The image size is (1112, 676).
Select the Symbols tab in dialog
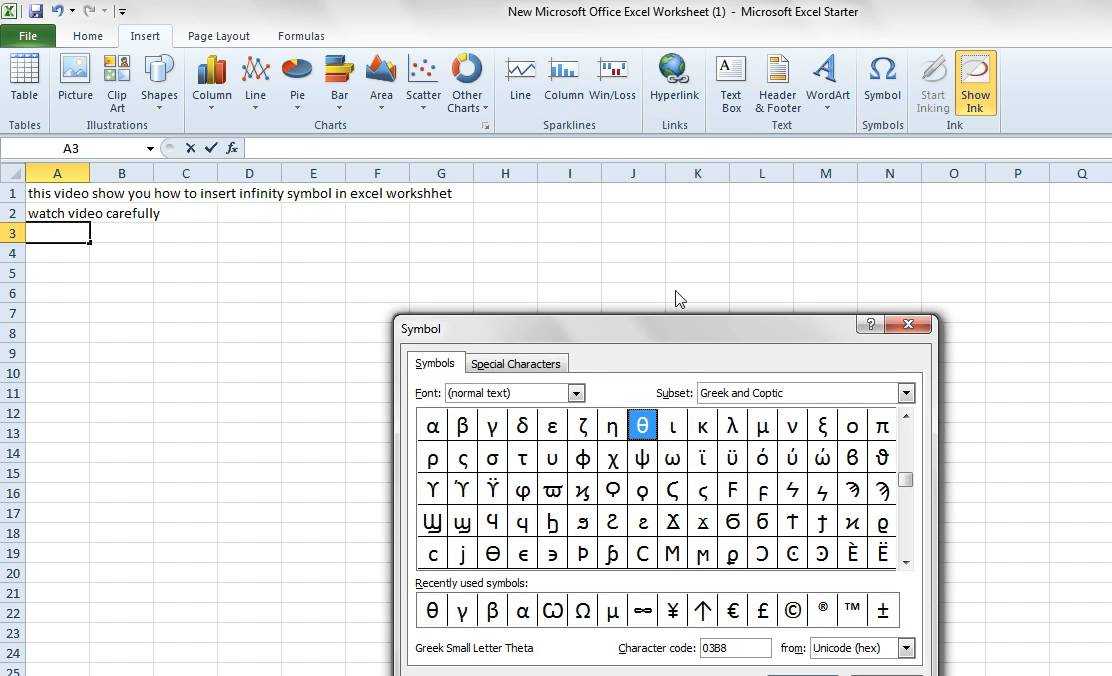point(435,363)
